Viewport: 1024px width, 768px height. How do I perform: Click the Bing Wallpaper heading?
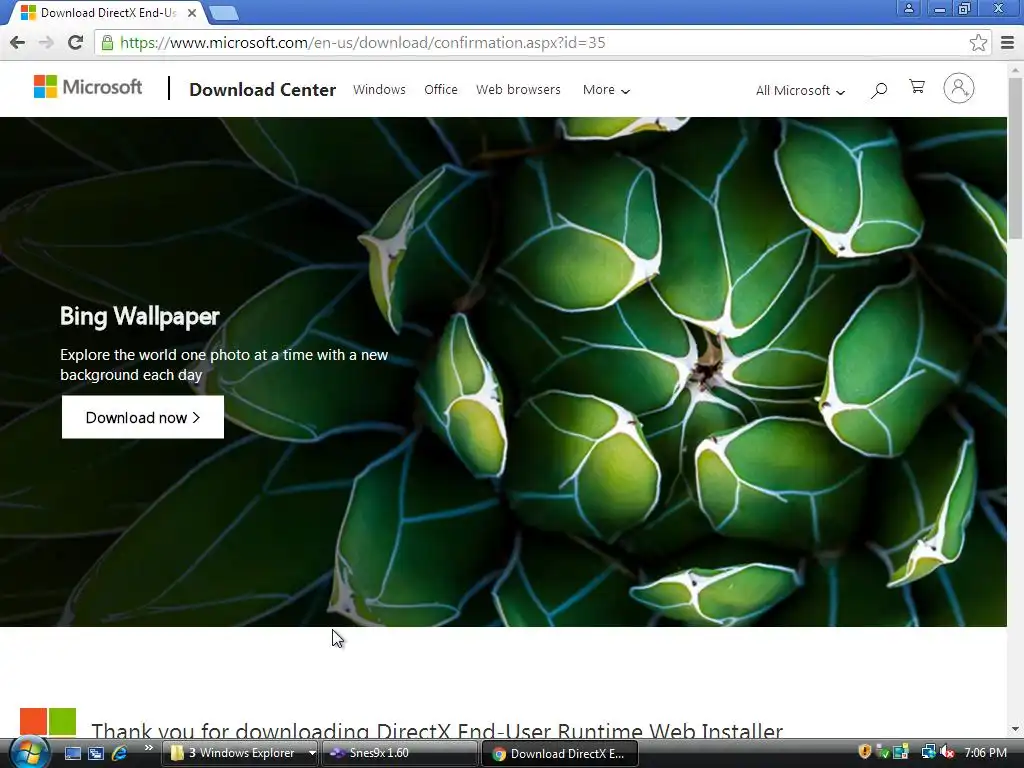[140, 316]
